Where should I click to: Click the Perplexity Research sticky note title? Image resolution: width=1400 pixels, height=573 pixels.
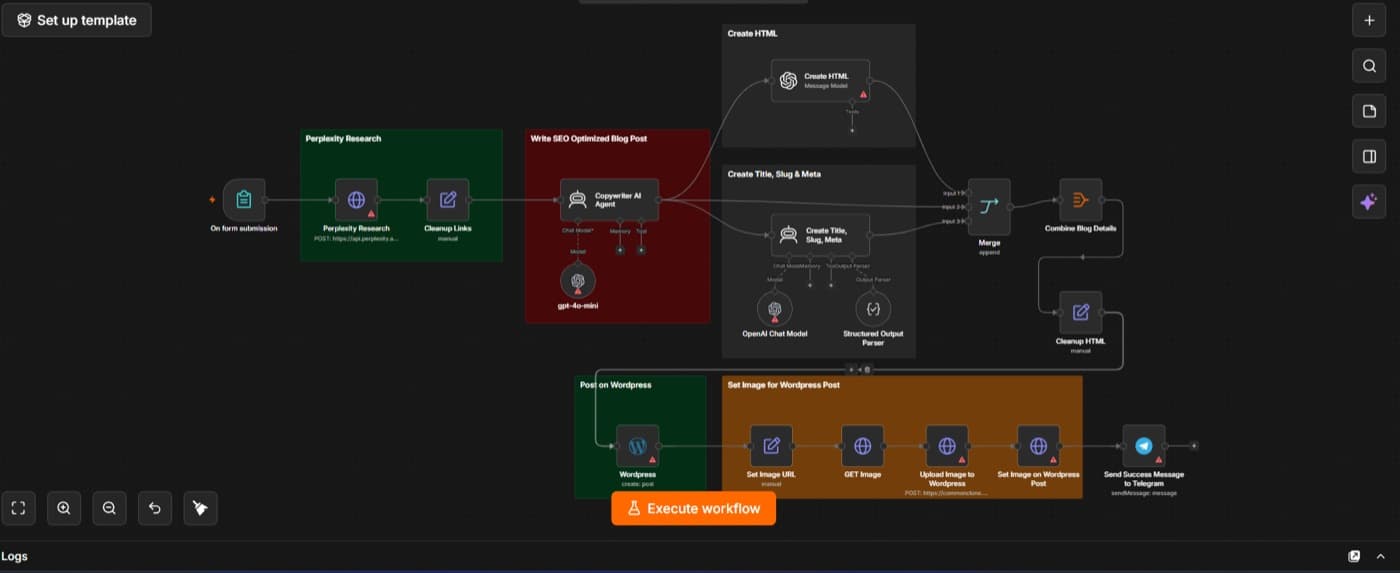[343, 138]
